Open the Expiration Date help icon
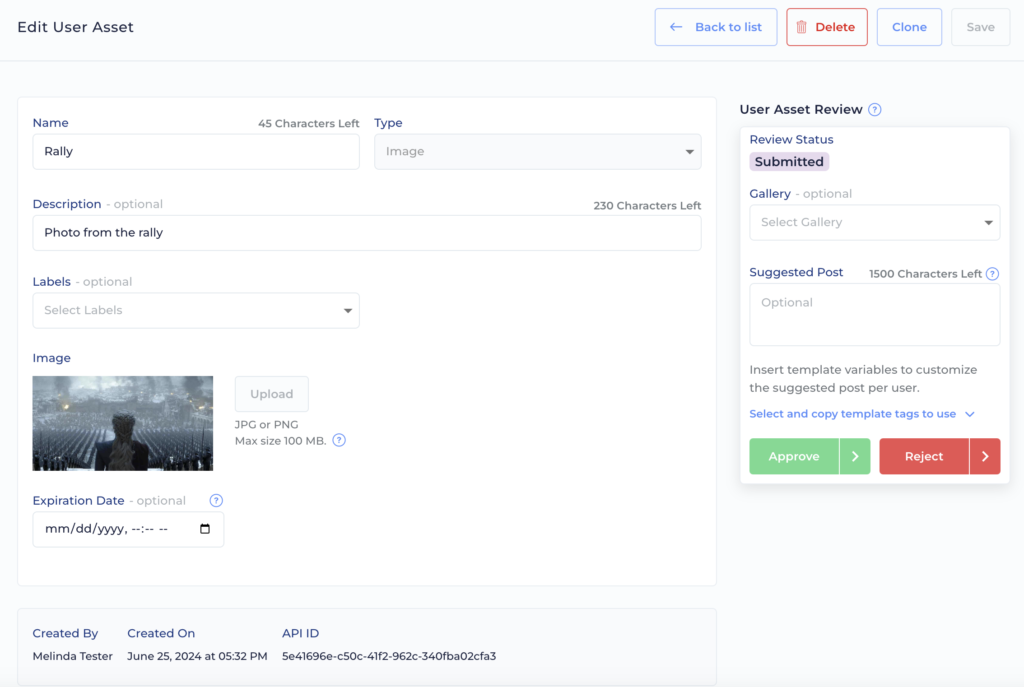Viewport: 1024px width, 687px height. point(216,500)
